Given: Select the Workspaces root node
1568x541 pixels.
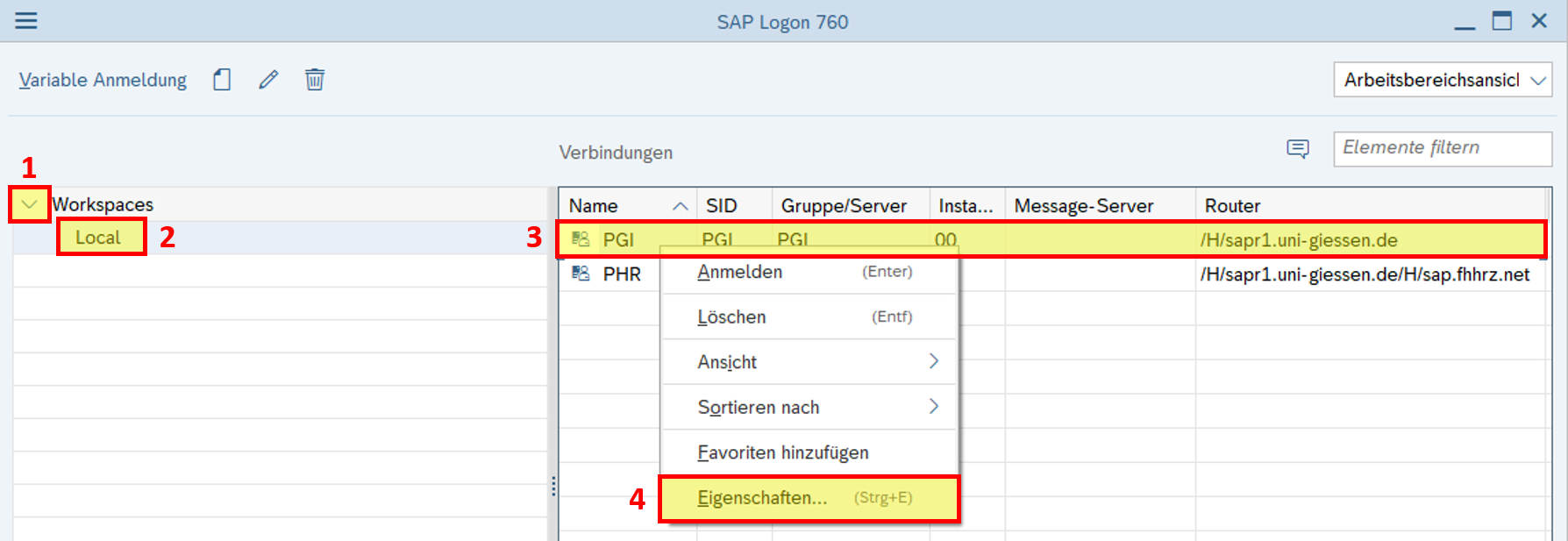Looking at the screenshot, I should [103, 204].
